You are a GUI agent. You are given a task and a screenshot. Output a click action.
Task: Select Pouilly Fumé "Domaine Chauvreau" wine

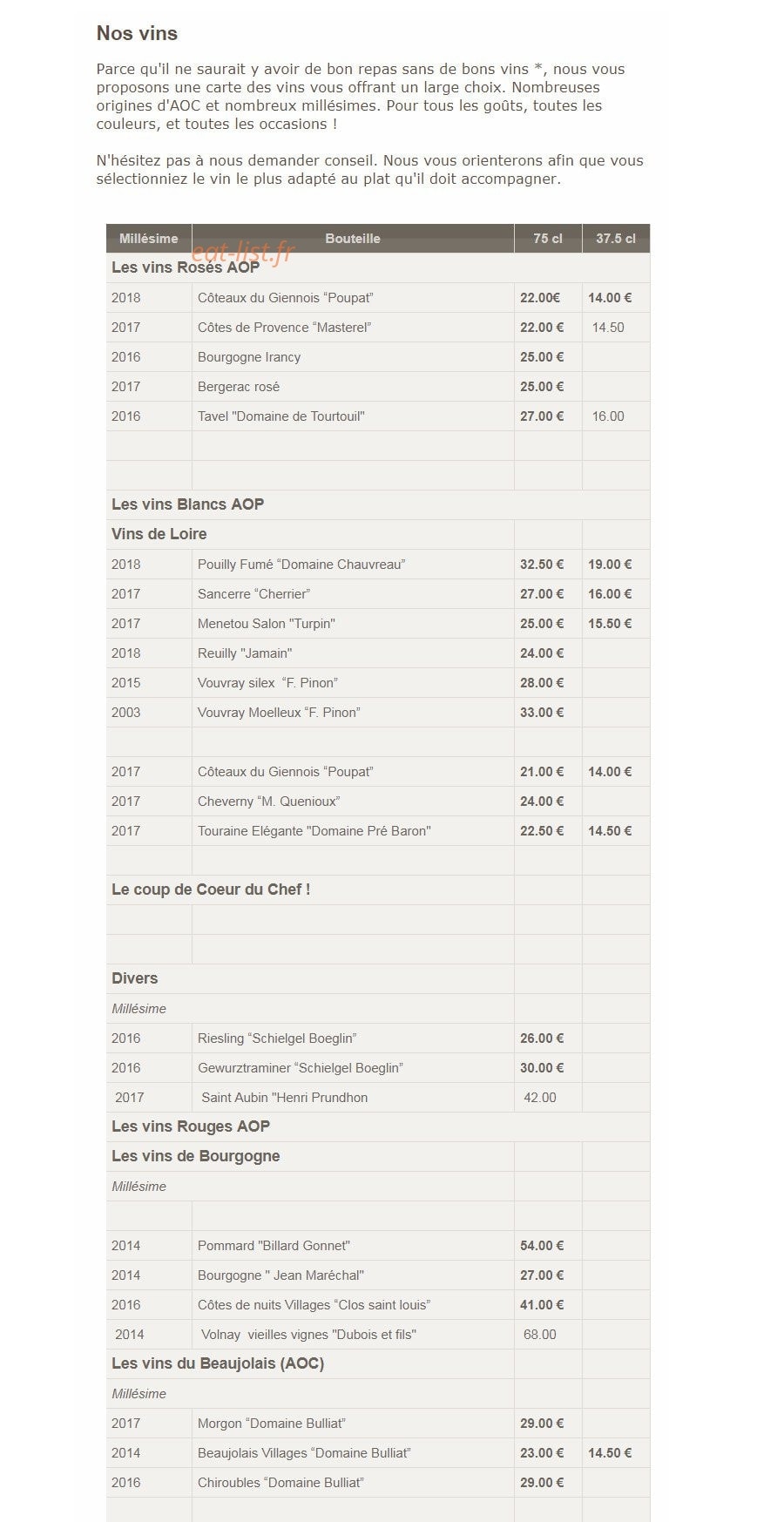(301, 565)
